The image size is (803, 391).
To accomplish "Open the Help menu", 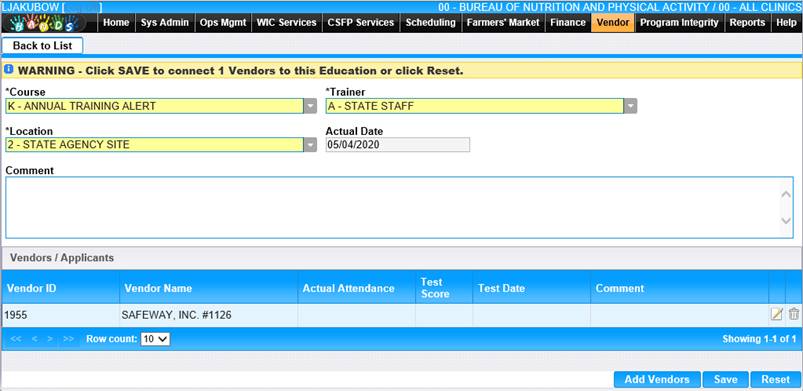I will [x=786, y=23].
